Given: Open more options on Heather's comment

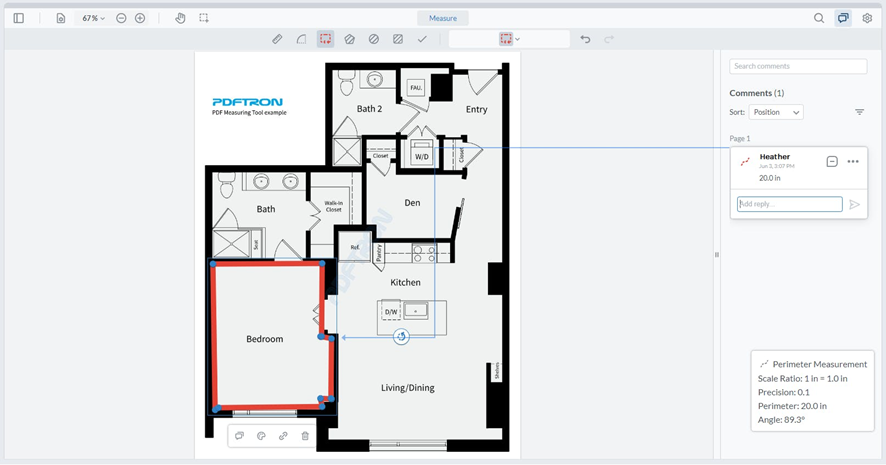Looking at the screenshot, I should pyautogui.click(x=853, y=162).
